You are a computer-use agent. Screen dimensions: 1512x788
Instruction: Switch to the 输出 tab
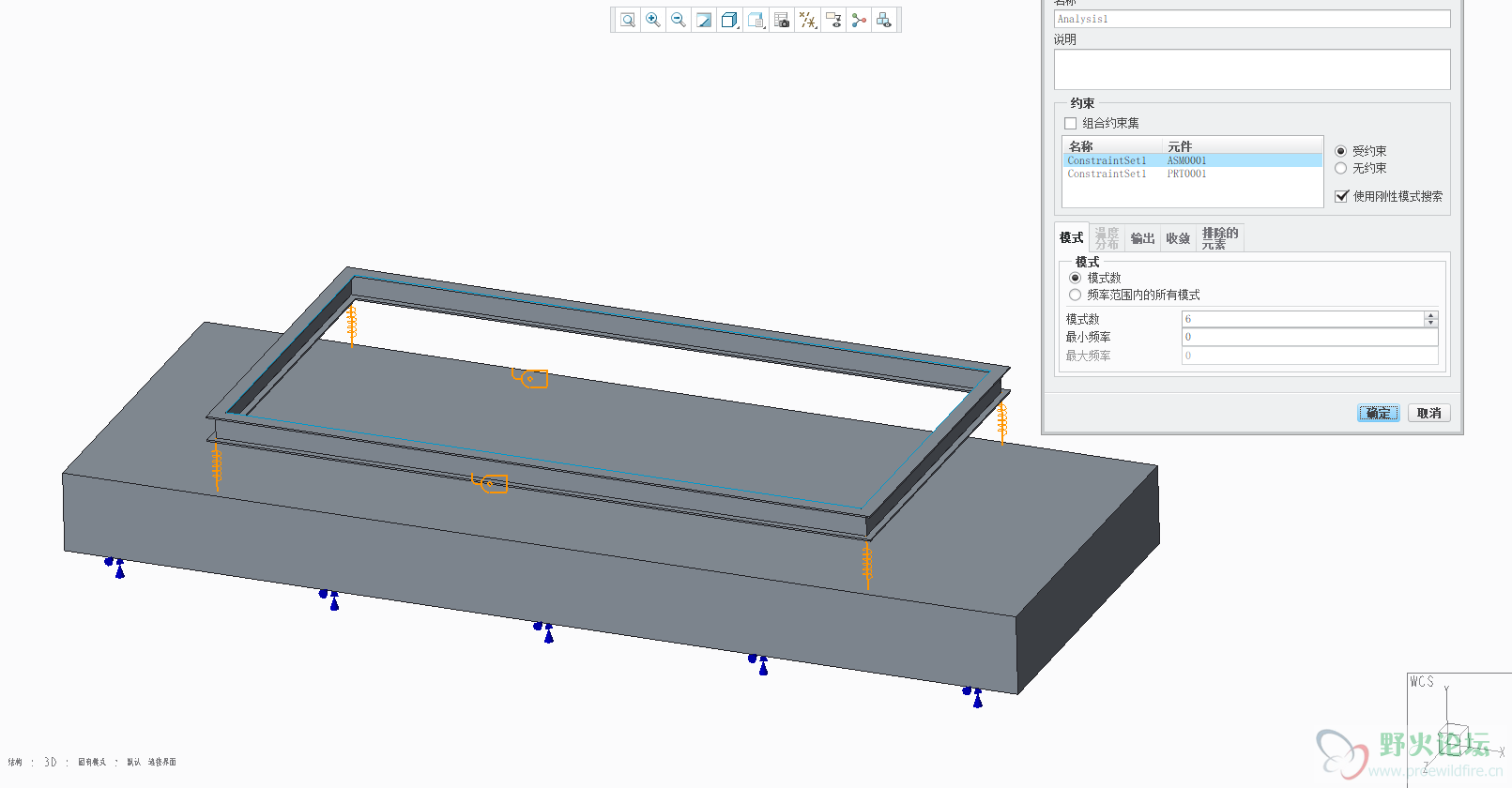[1142, 237]
